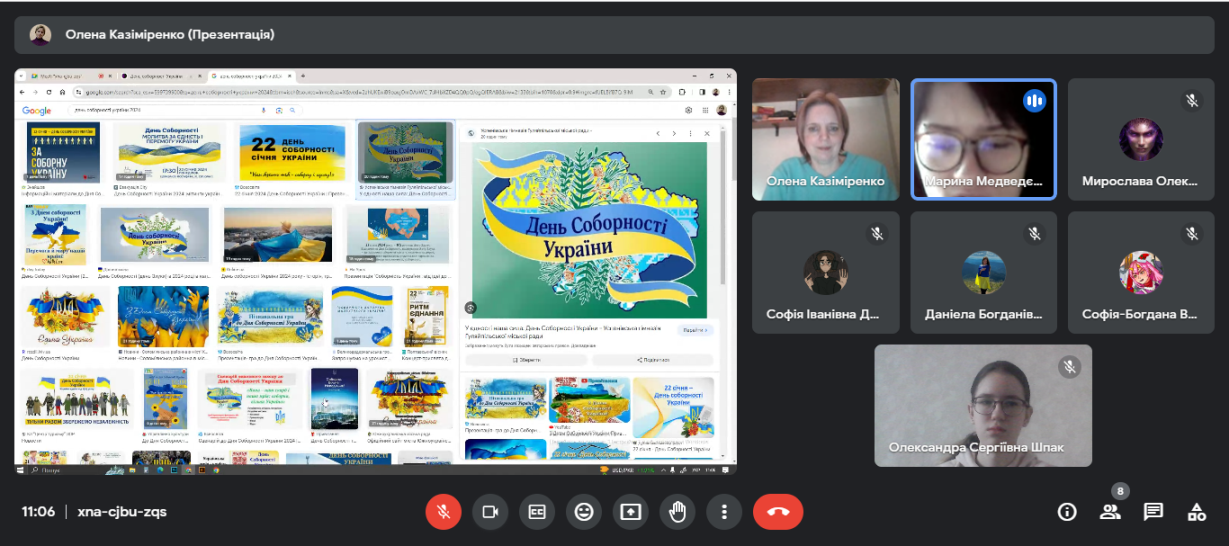Select Мирослава Олек... participant tile
This screenshot has width=1229, height=546.
[1142, 139]
